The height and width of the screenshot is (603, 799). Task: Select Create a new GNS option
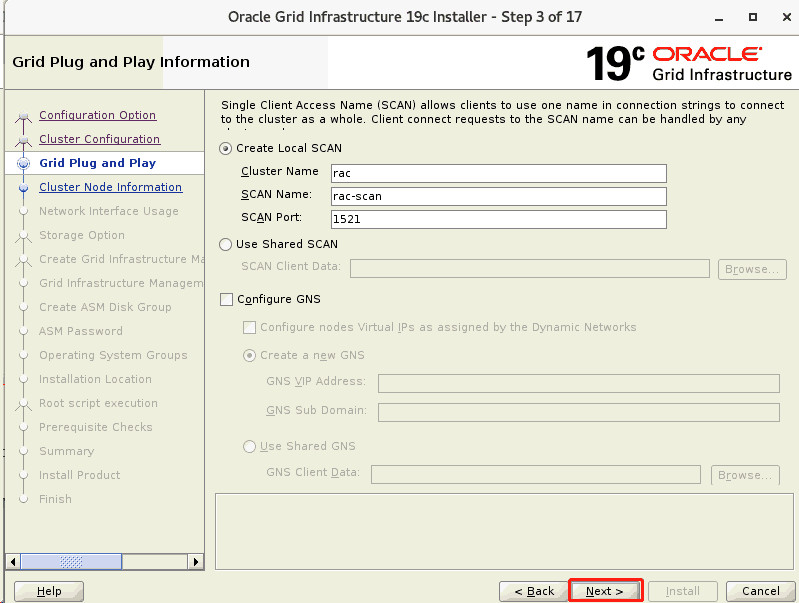pos(249,355)
